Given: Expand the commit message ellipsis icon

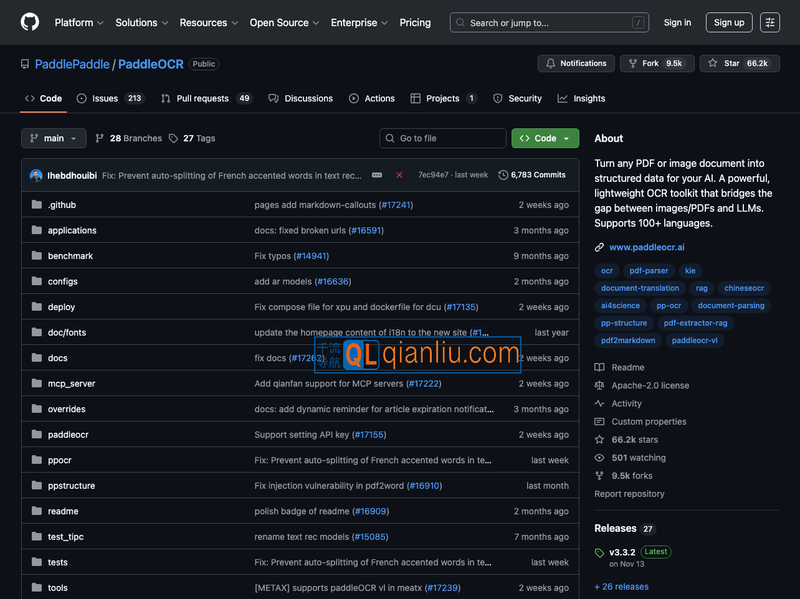Looking at the screenshot, I should 377,175.
